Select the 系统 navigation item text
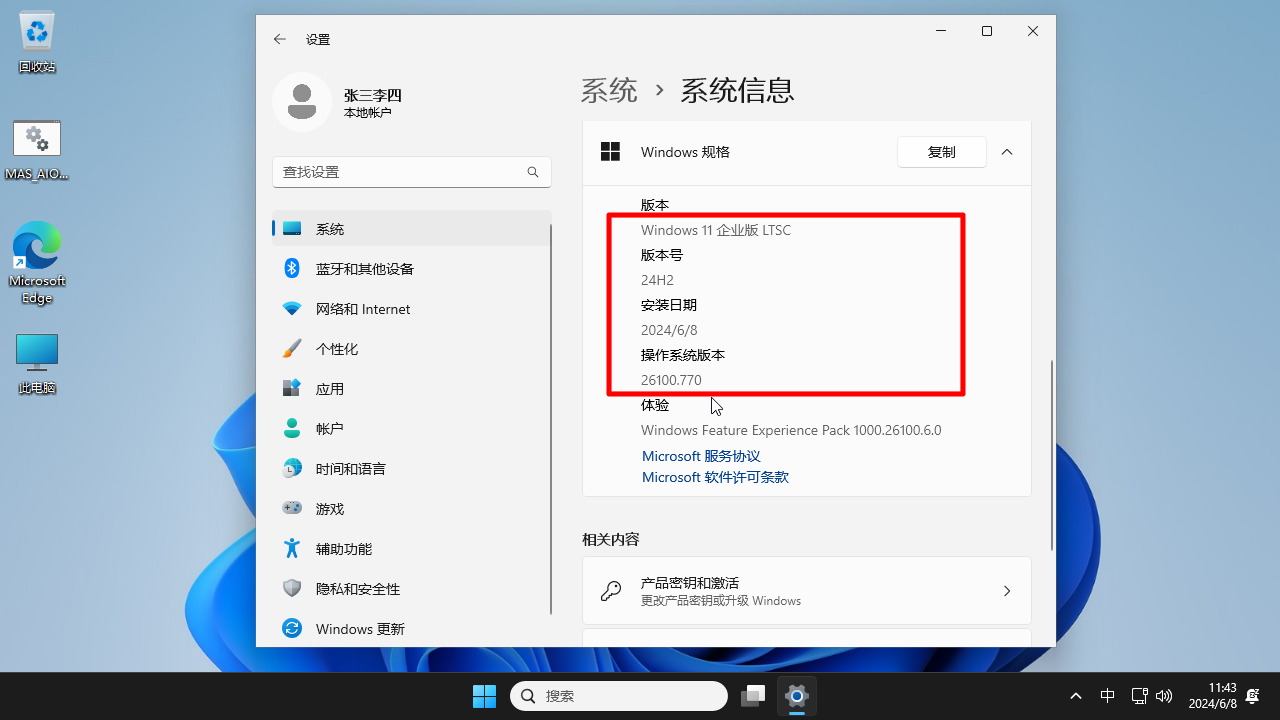Screen dimensions: 1280x720 coord(330,229)
